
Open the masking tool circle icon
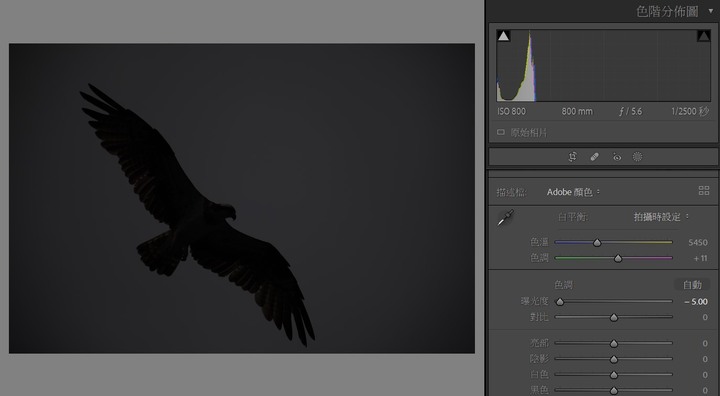pyautogui.click(x=637, y=157)
